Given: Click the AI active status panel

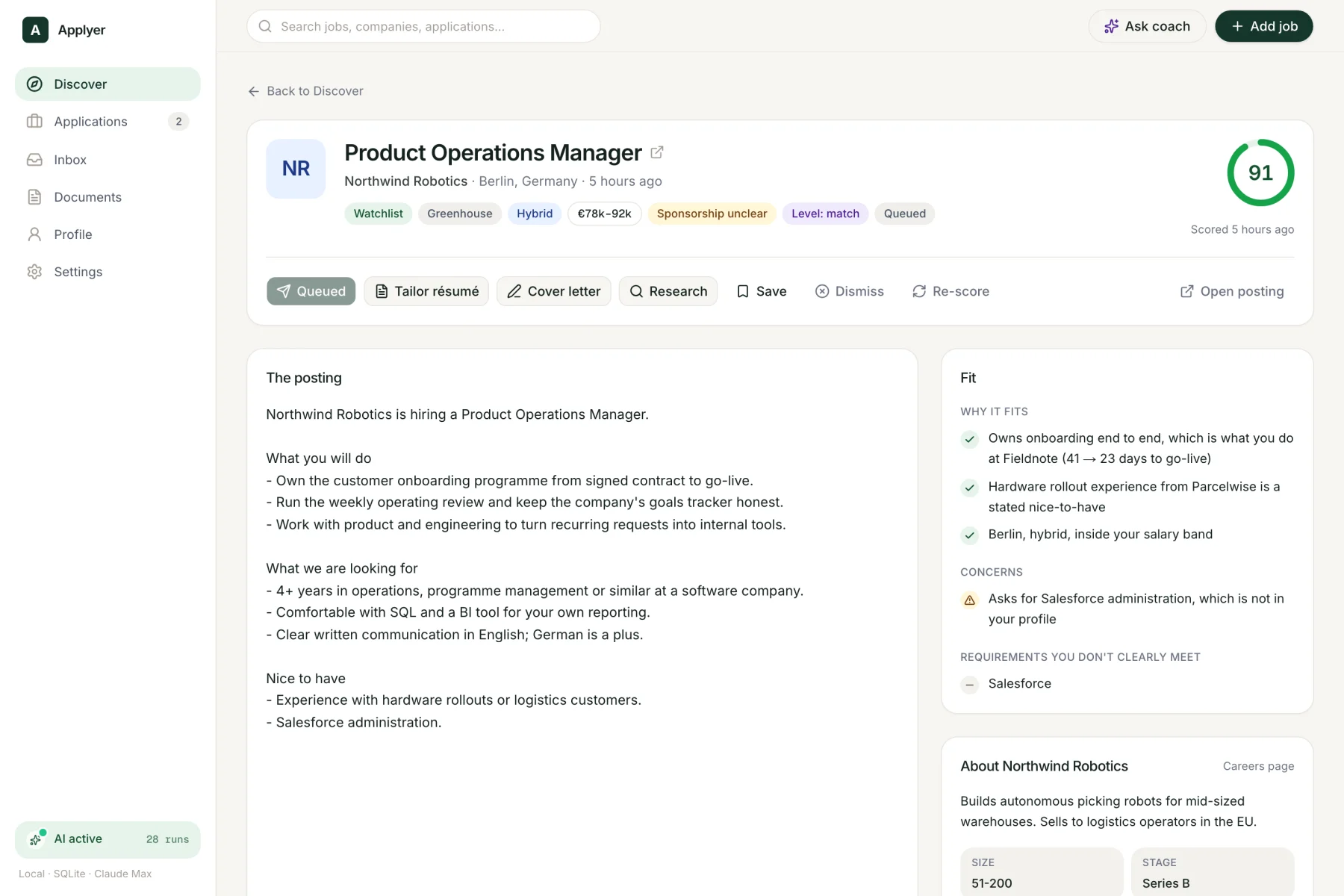Looking at the screenshot, I should tap(108, 840).
